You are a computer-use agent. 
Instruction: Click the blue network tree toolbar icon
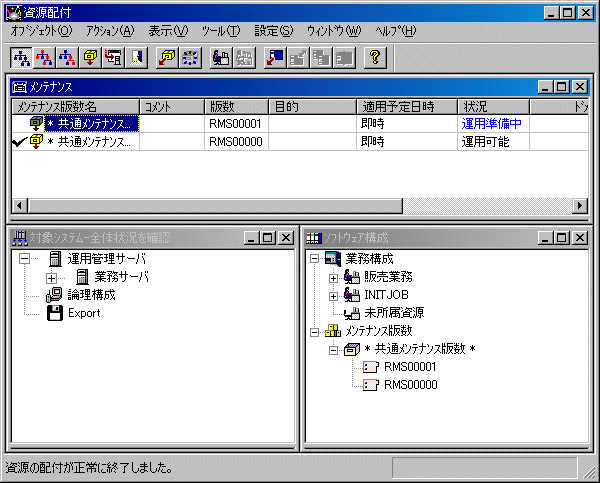(x=21, y=58)
